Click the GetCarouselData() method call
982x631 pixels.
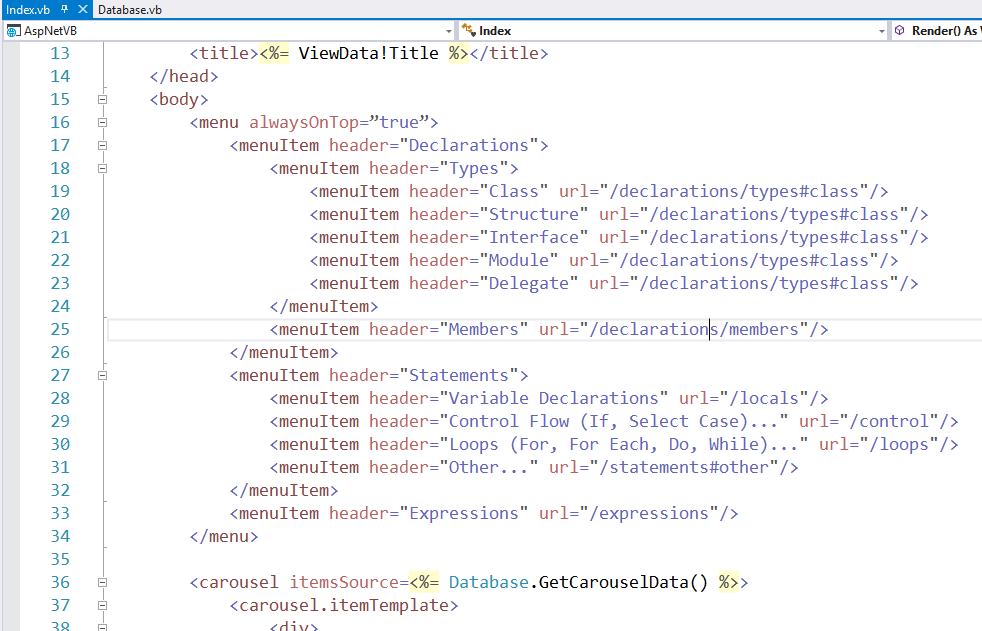click(618, 582)
